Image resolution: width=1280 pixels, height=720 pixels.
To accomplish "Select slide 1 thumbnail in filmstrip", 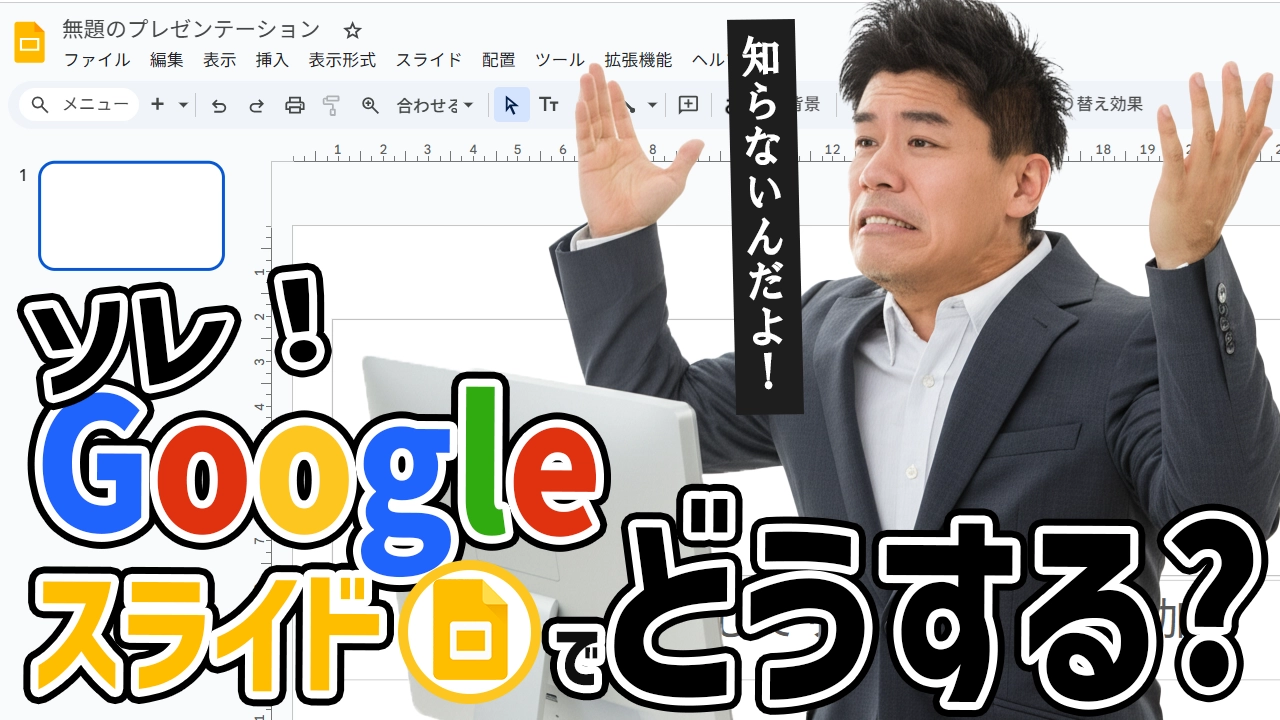I will (131, 216).
